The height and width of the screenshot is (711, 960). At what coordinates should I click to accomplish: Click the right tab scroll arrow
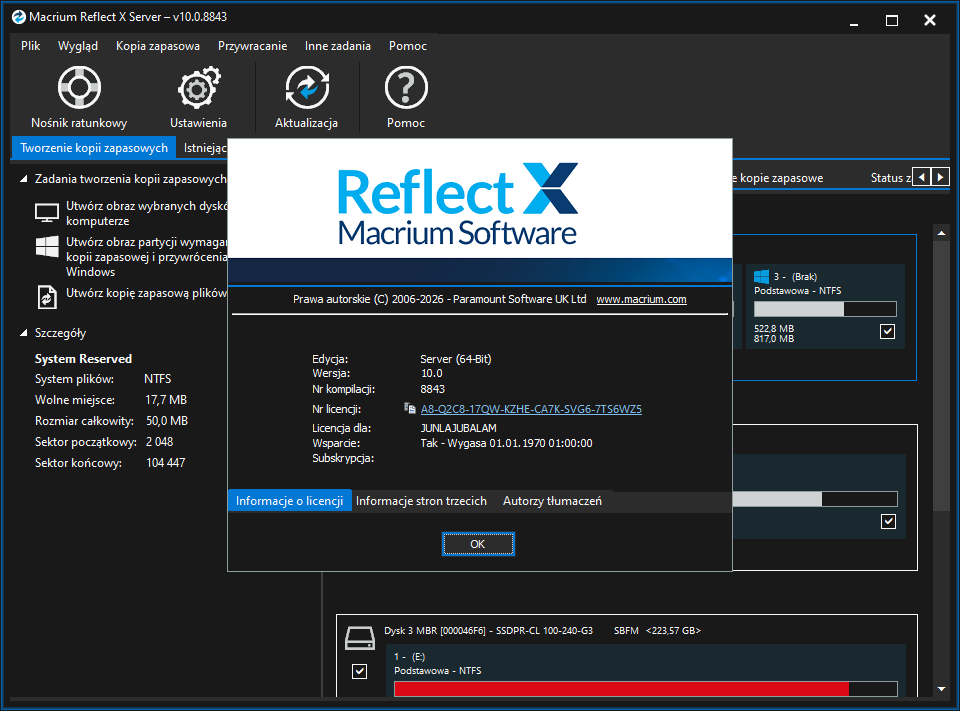pos(940,177)
